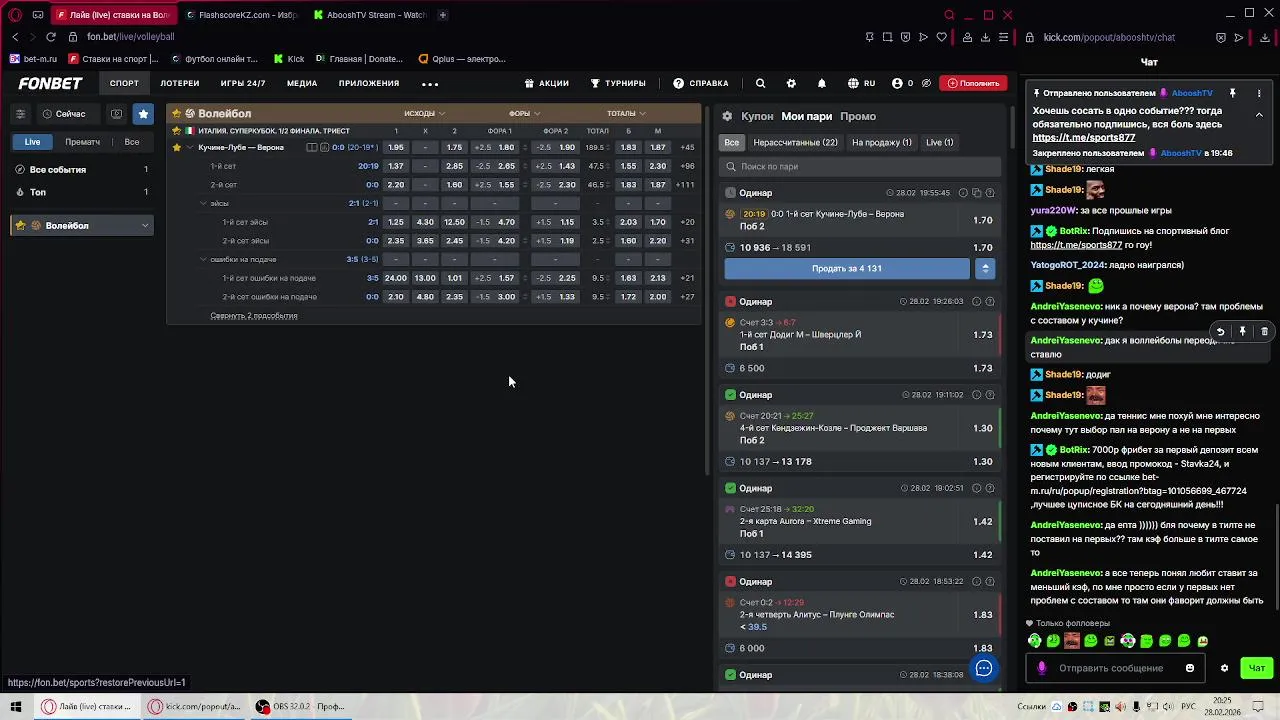
Task: Delete the hovered chat message trash icon
Action: [x=1264, y=331]
